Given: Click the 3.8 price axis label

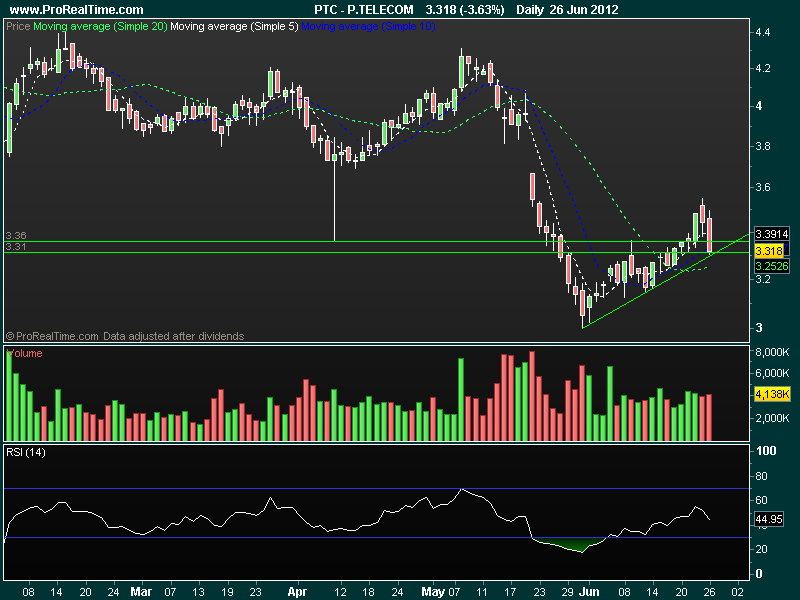Looking at the screenshot, I should pos(763,146).
